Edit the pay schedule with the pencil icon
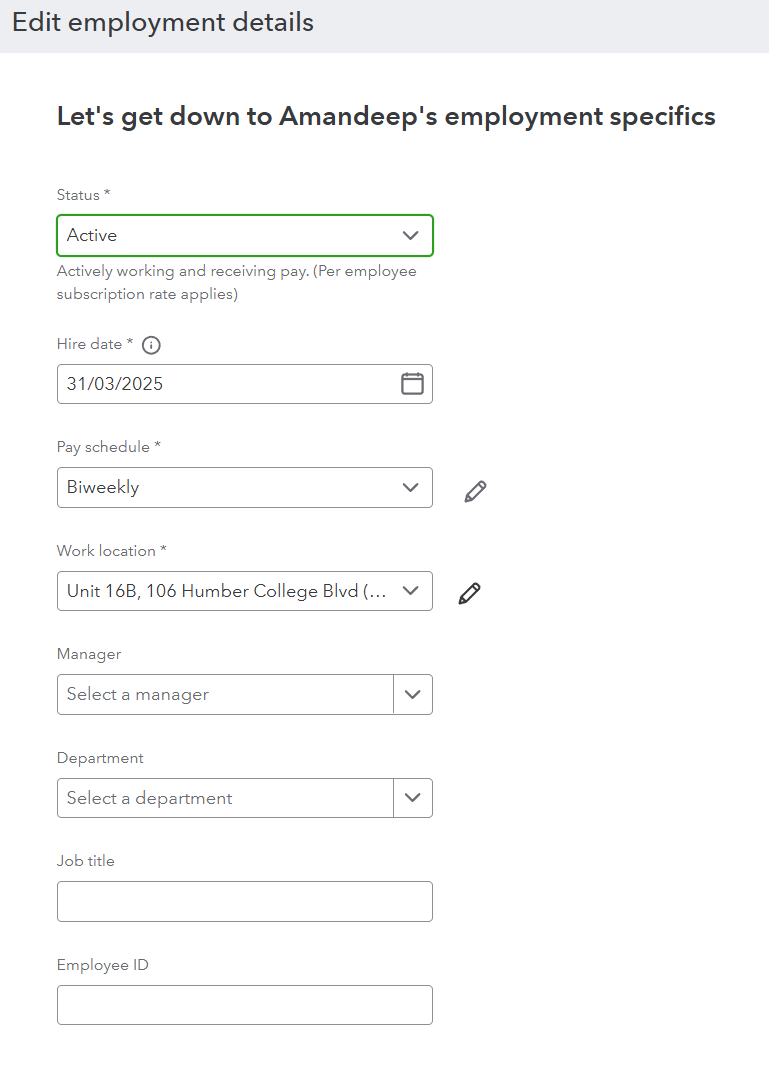Viewport: 769px width, 1090px height. [475, 491]
